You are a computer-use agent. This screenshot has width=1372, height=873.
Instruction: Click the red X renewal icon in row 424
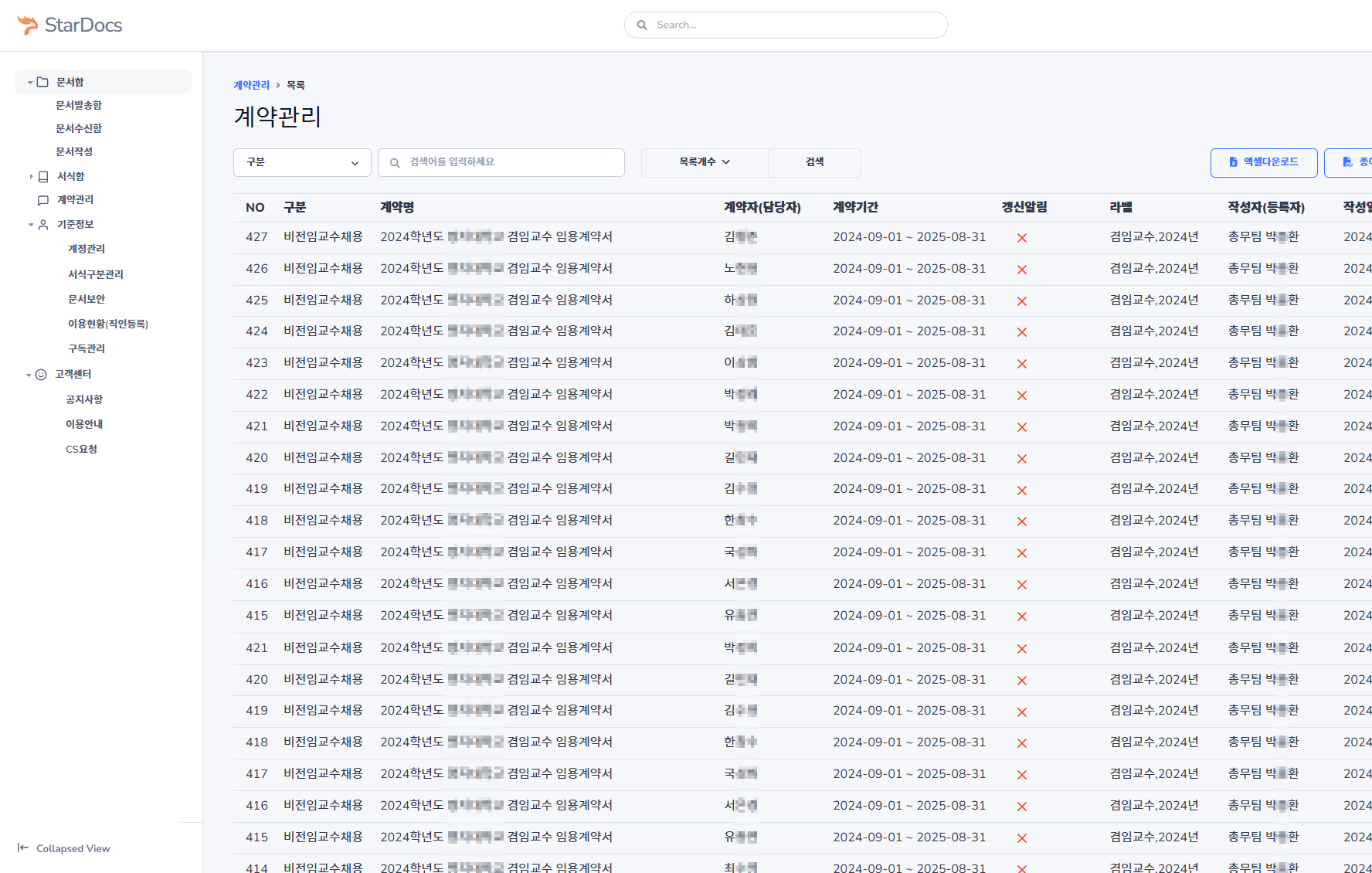pyautogui.click(x=1022, y=332)
